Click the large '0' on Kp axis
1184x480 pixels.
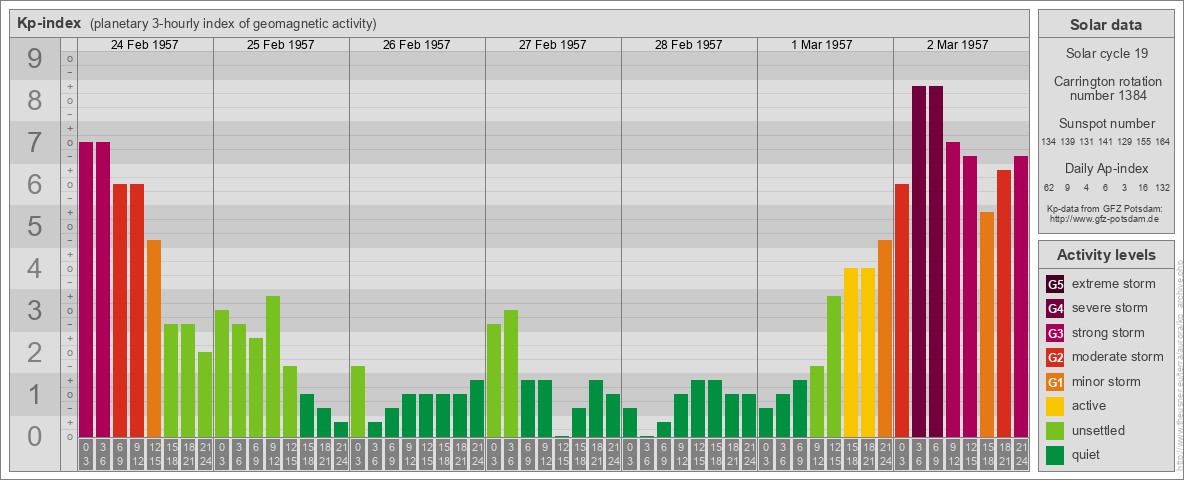(35, 436)
